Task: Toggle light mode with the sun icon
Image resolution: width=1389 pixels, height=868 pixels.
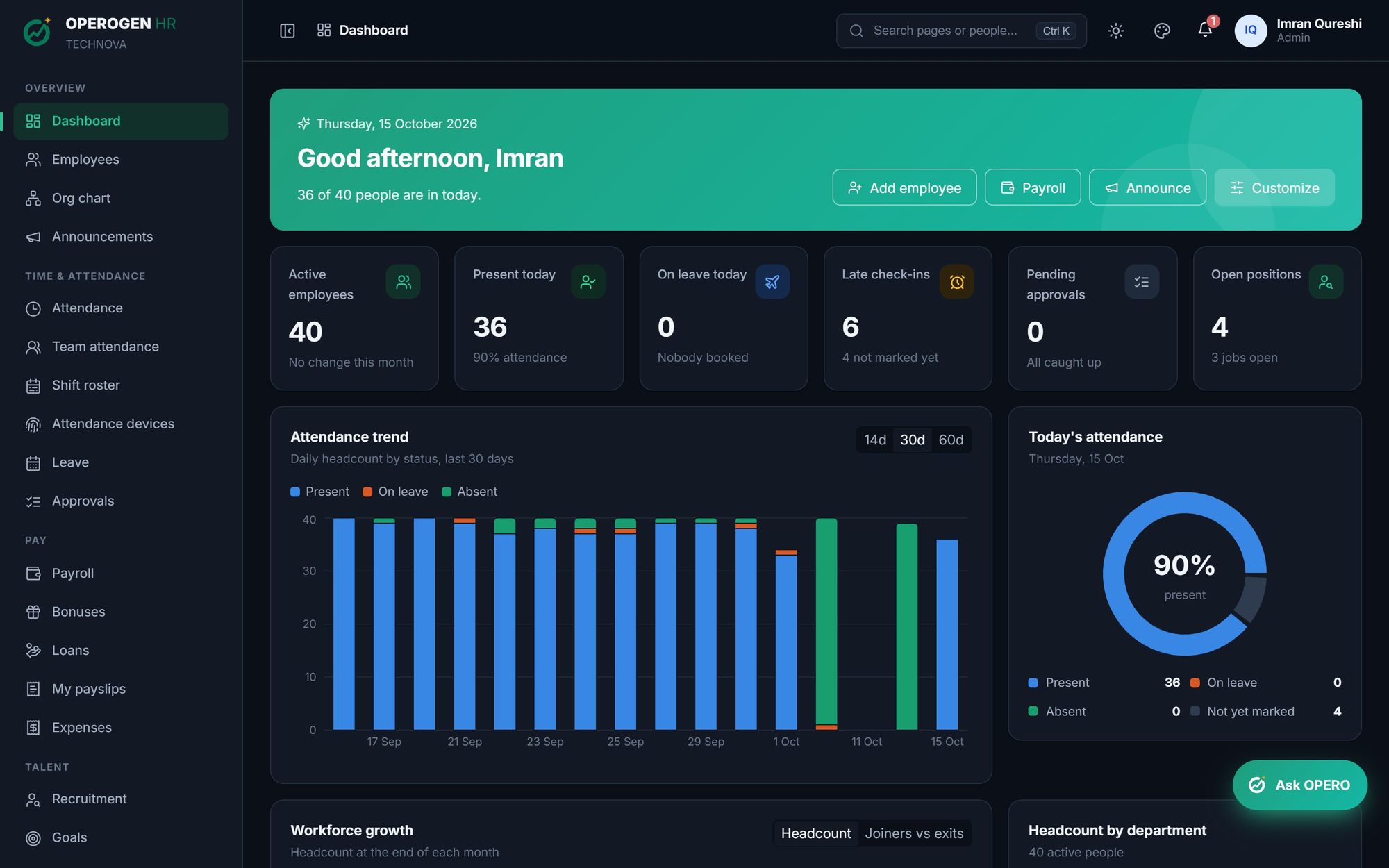Action: 1115,31
